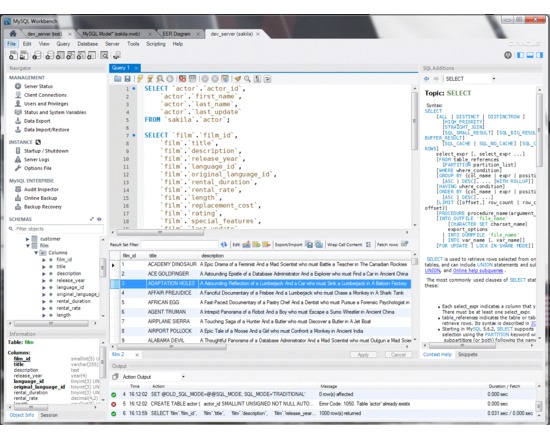
Task: Toggle autocommit mode in query toolbar
Action: 225,79
